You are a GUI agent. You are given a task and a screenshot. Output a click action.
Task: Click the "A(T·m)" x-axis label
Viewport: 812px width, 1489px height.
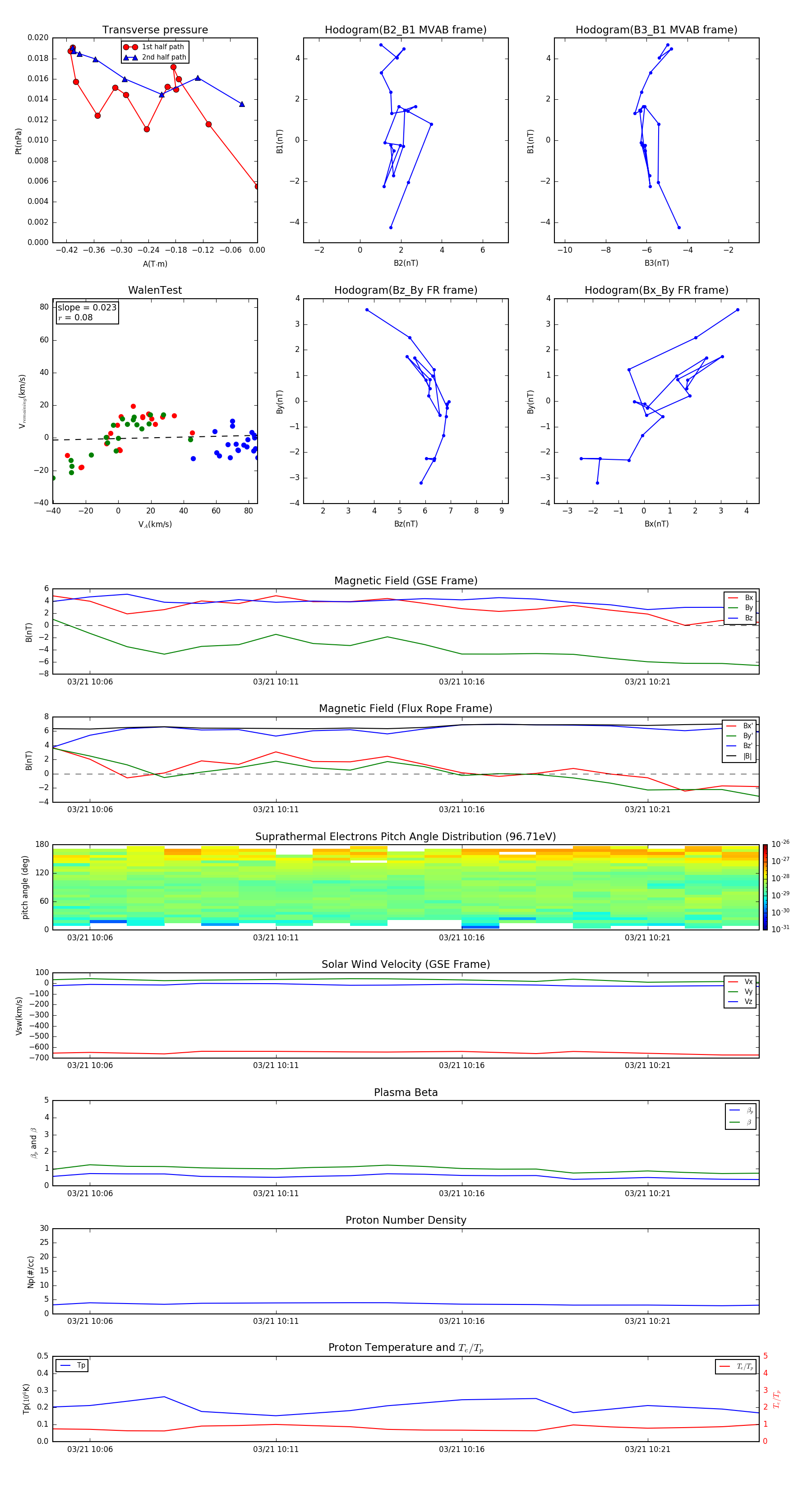(155, 264)
